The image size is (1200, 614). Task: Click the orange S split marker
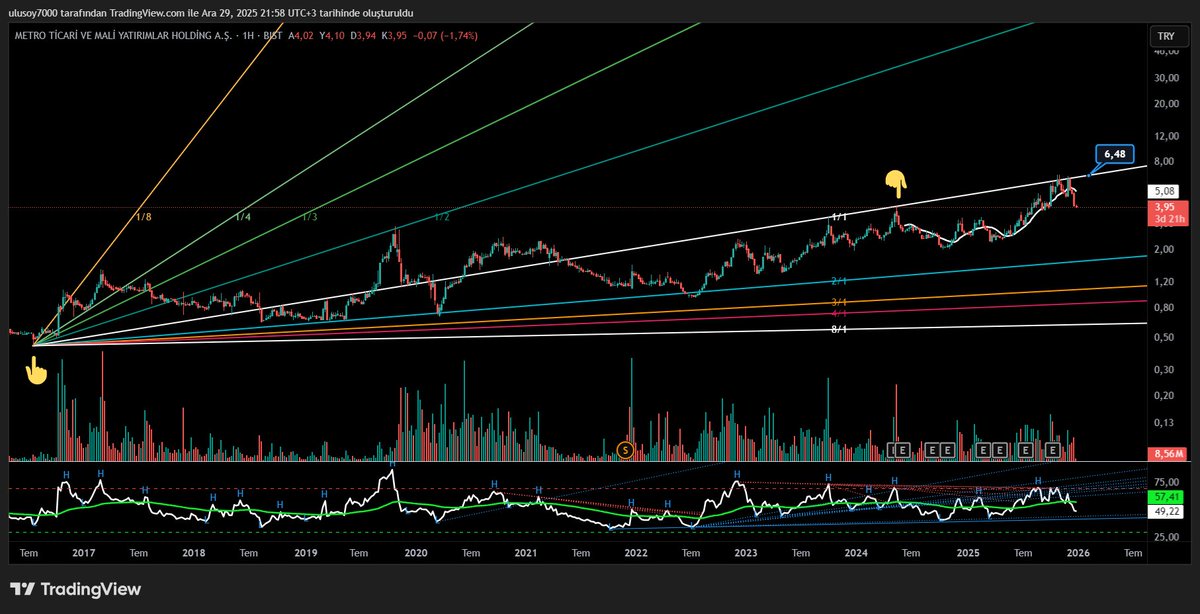(x=626, y=451)
